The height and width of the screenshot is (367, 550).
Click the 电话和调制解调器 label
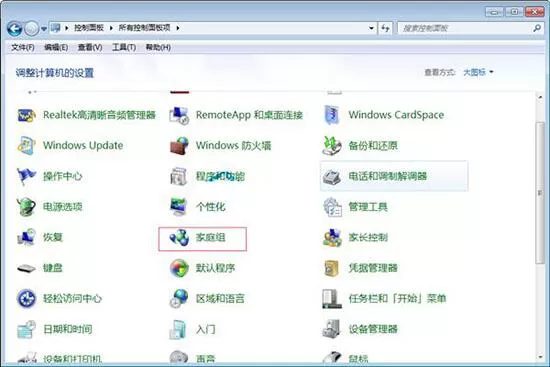(388, 176)
